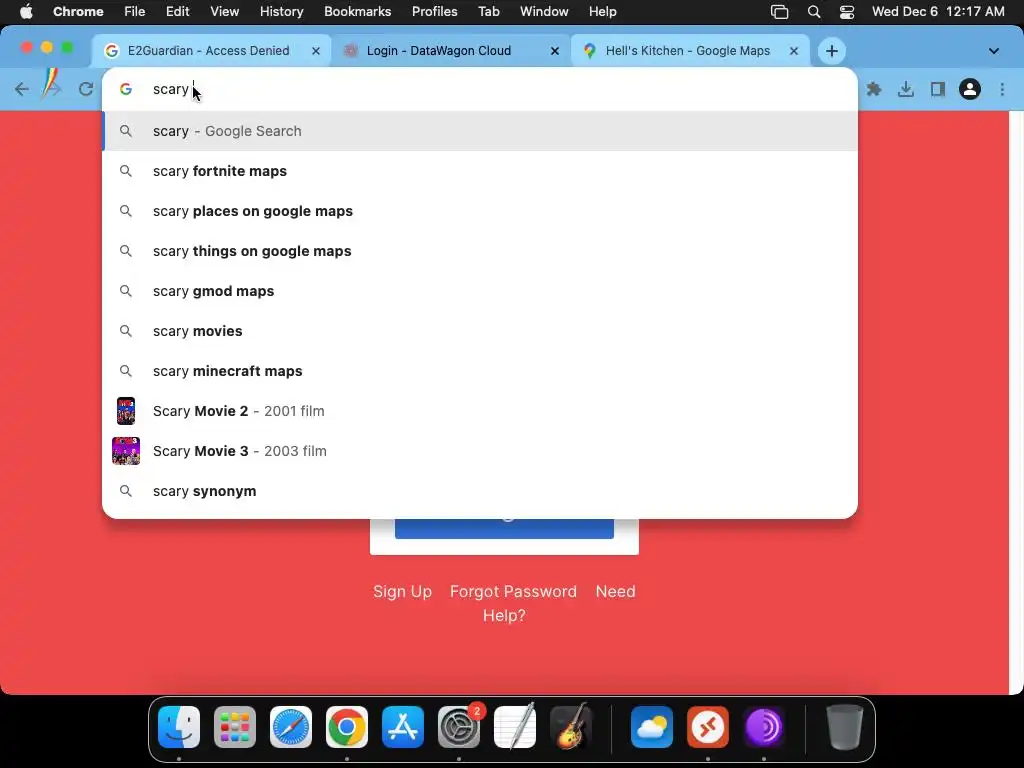Image resolution: width=1024 pixels, height=768 pixels.
Task: Close the E2Guardian - Access Denied tab
Action: [x=315, y=51]
